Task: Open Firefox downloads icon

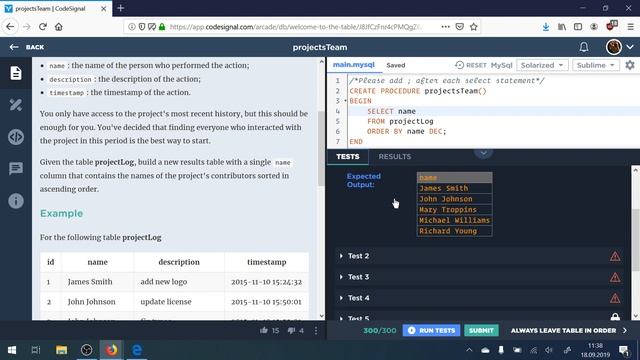Action: (546, 27)
